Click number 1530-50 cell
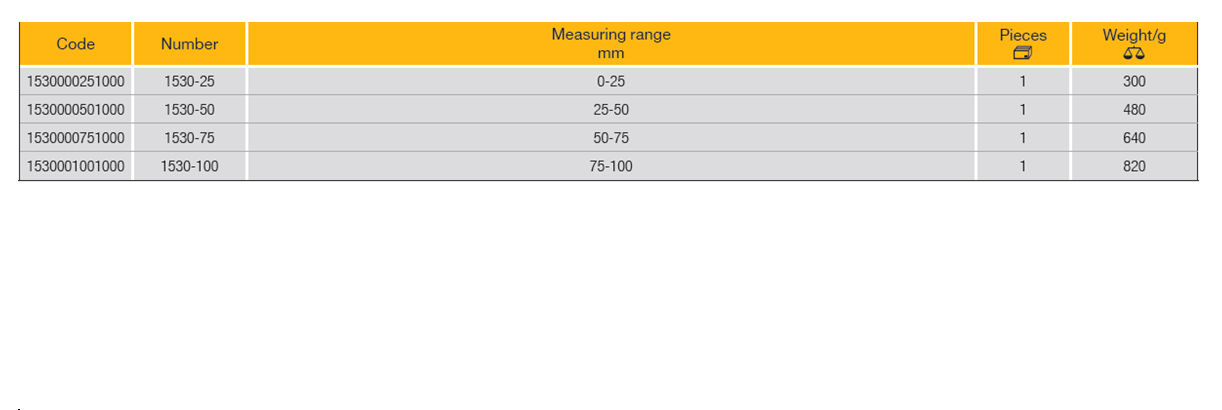Screen dimensions: 1222x410 [x=189, y=110]
